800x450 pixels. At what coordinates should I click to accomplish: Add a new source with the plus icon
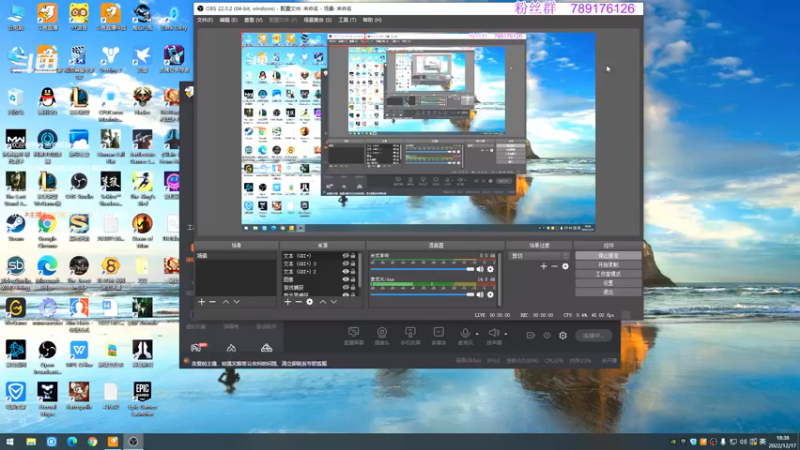point(288,302)
